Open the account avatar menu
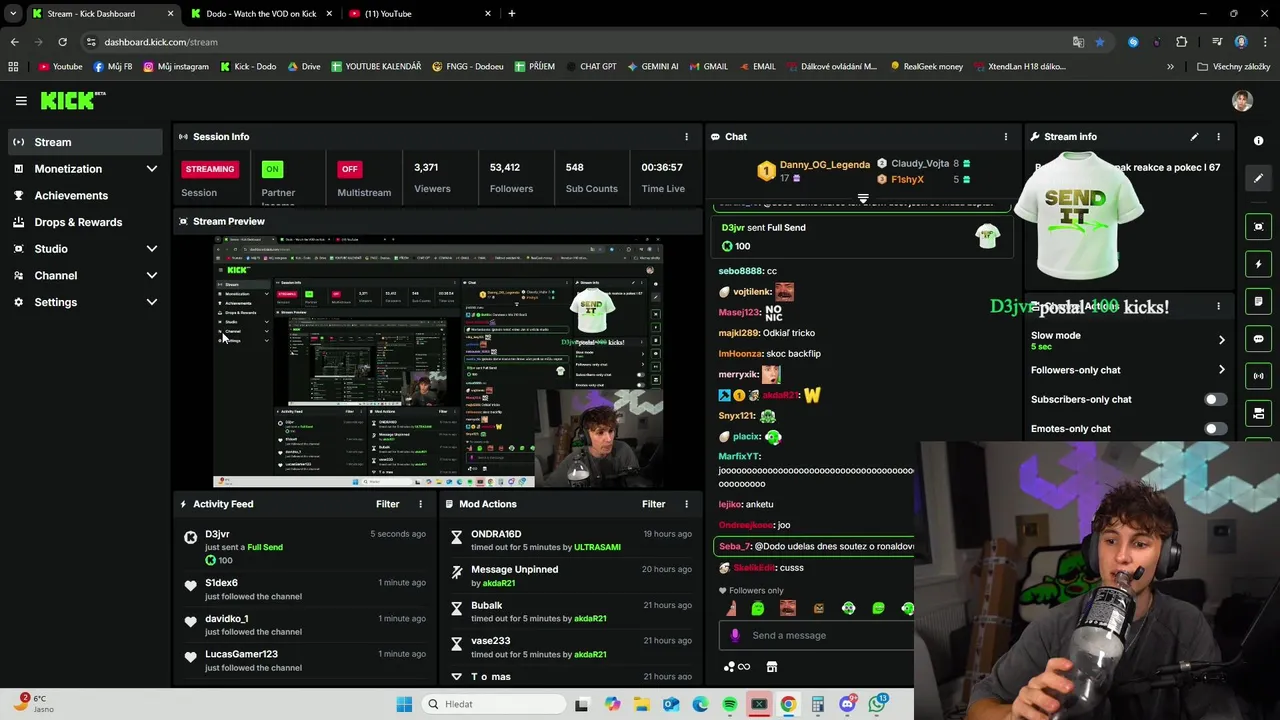The image size is (1280, 720). pos(1242,100)
